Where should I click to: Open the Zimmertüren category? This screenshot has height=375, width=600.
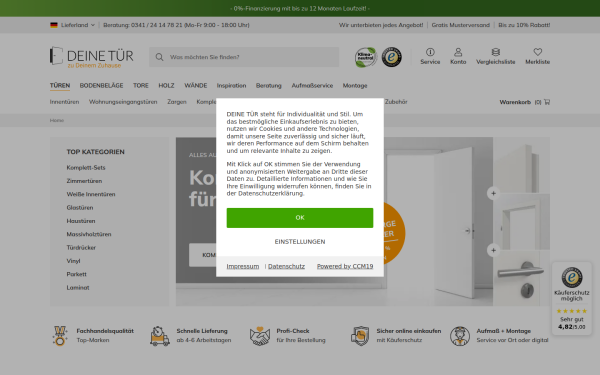(x=84, y=181)
